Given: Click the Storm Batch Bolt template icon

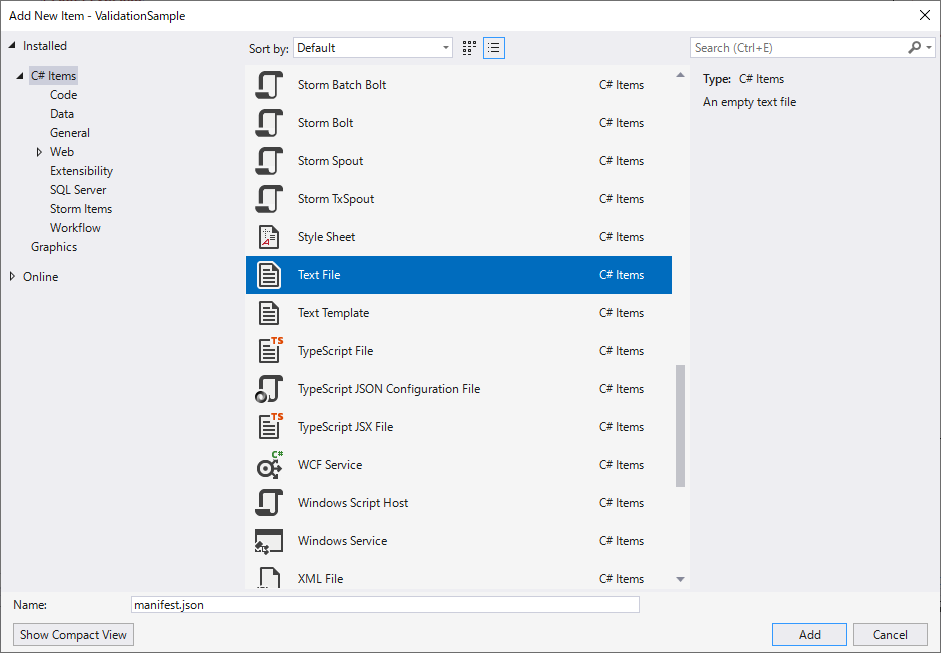Looking at the screenshot, I should pos(269,85).
